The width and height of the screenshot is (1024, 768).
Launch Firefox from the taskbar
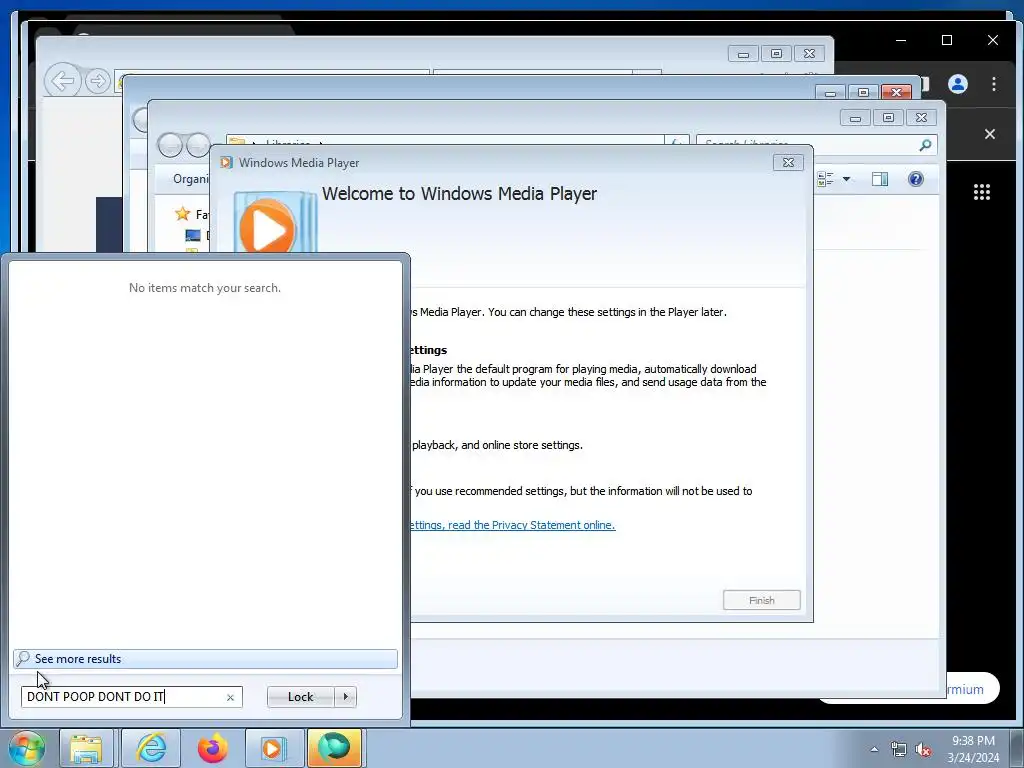(x=213, y=748)
